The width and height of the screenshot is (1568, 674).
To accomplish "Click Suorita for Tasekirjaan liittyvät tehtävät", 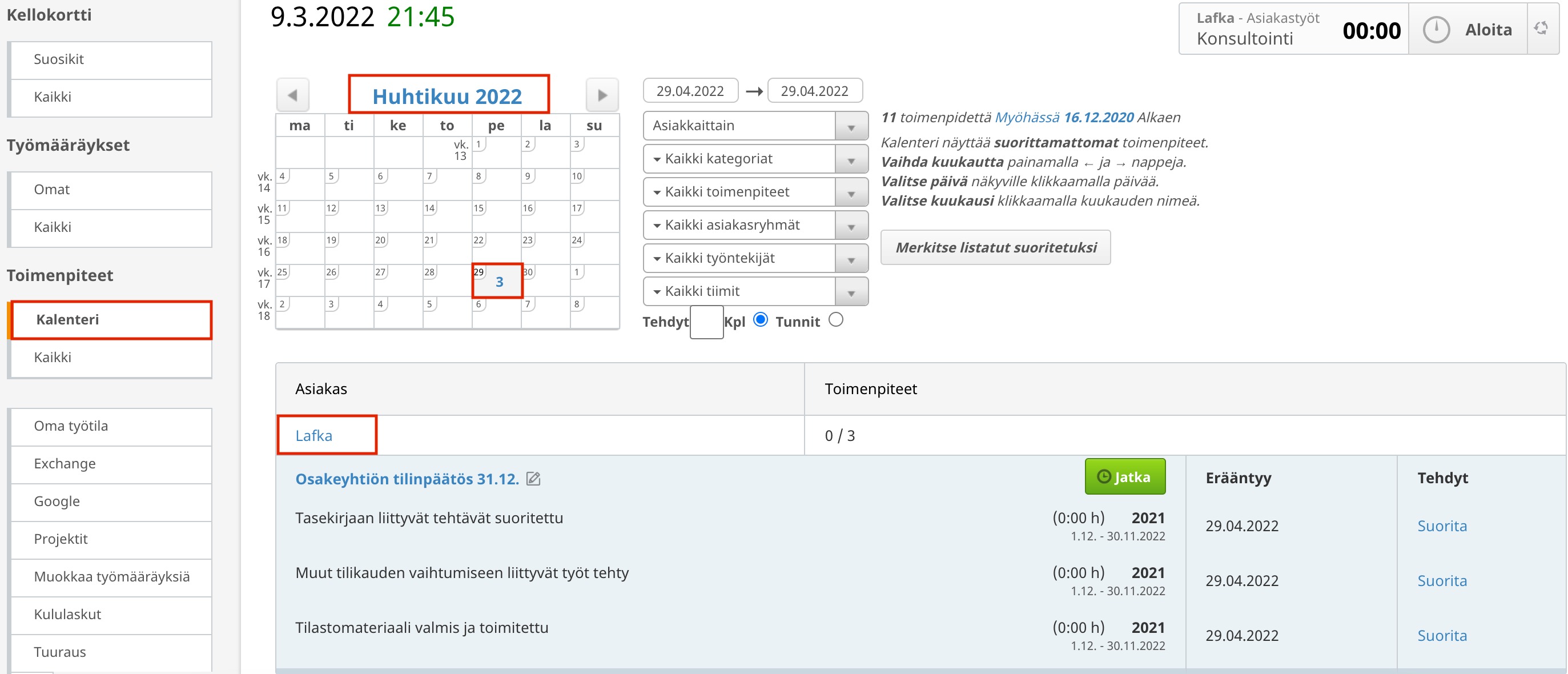I will (x=1441, y=526).
